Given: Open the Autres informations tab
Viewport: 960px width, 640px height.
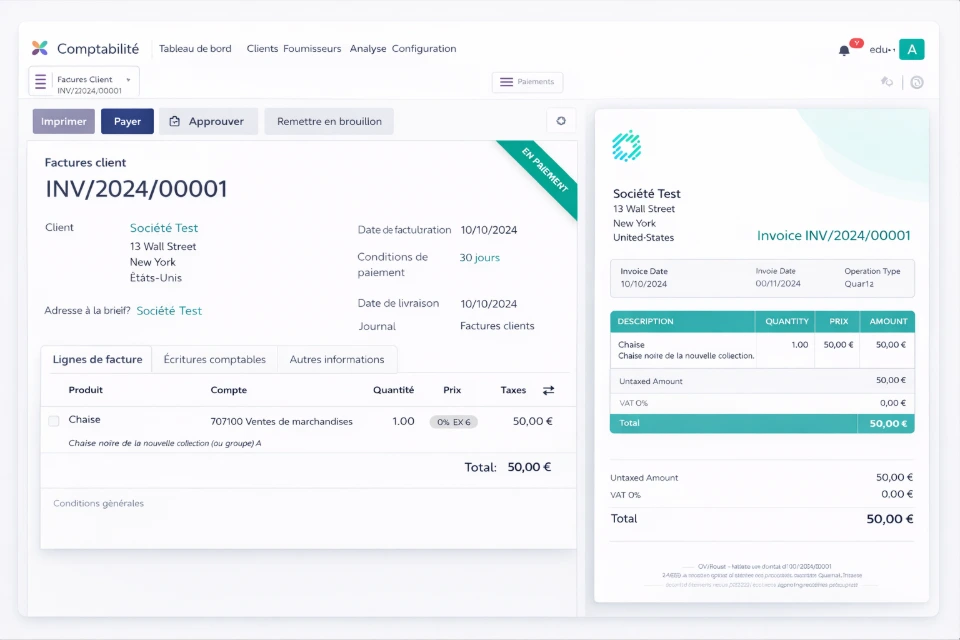Looking at the screenshot, I should pyautogui.click(x=336, y=359).
